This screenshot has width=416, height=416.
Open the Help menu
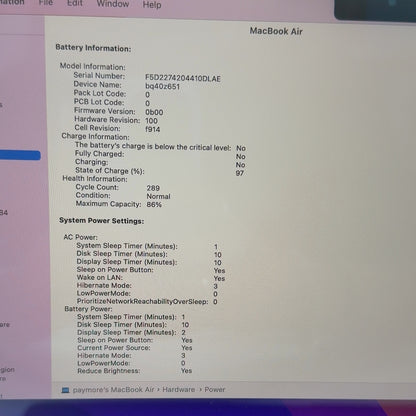tap(152, 5)
